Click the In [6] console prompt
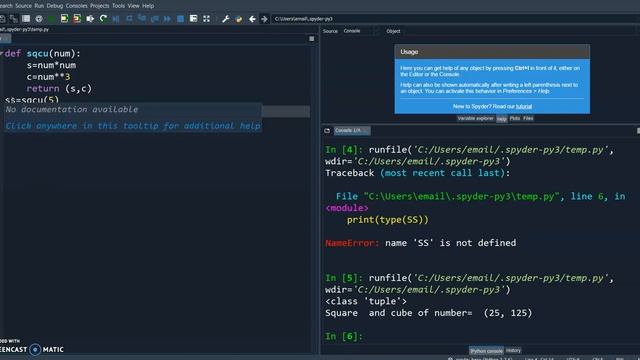The width and height of the screenshot is (640, 360). click(x=344, y=336)
